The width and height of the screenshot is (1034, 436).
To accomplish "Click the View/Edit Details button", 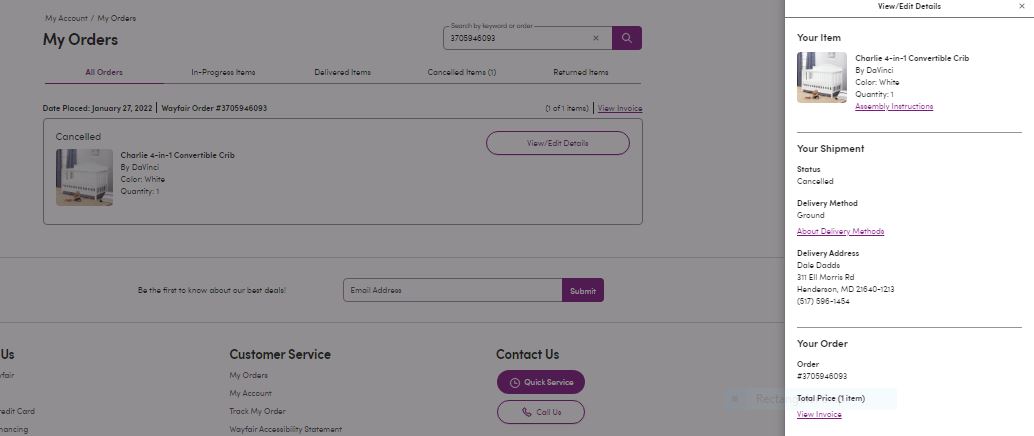I will (558, 143).
